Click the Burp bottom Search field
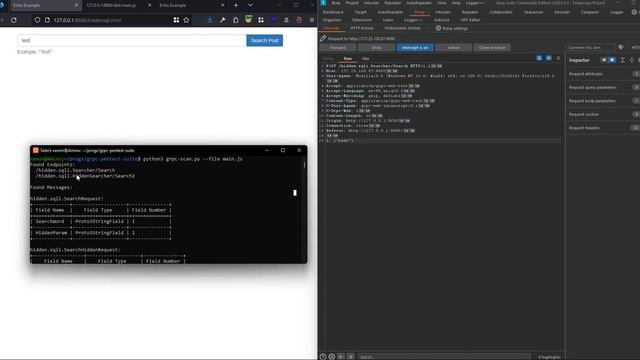Viewport: 640px width, 360px height. click(x=444, y=357)
